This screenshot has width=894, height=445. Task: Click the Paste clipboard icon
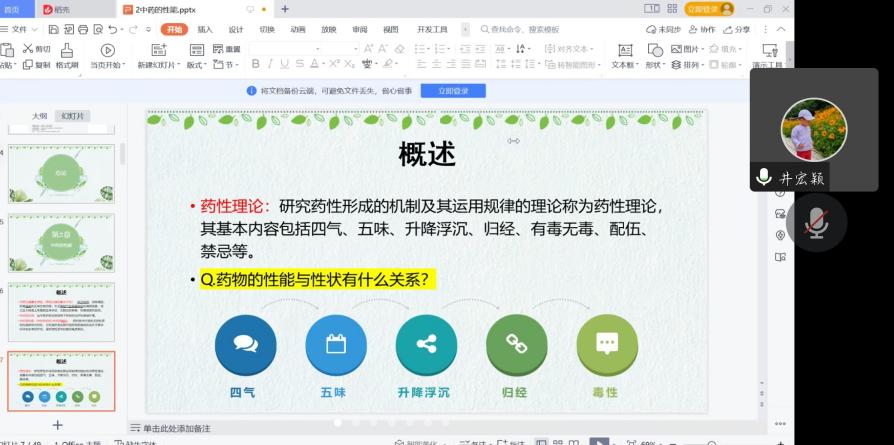7,50
